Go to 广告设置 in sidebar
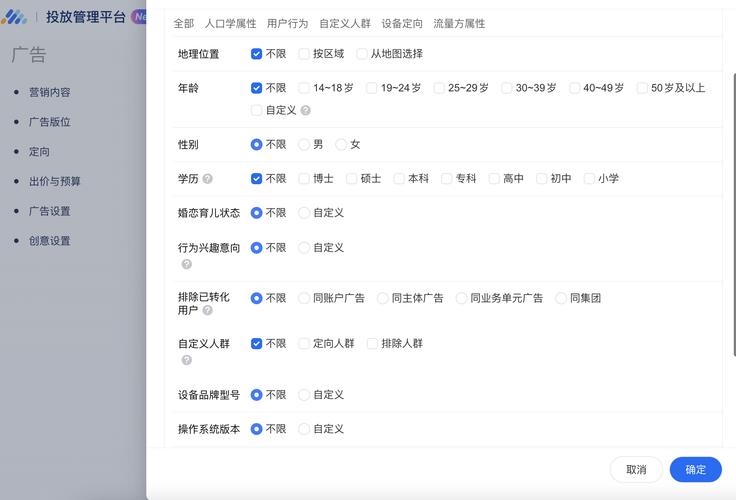736x500 pixels. [x=49, y=211]
